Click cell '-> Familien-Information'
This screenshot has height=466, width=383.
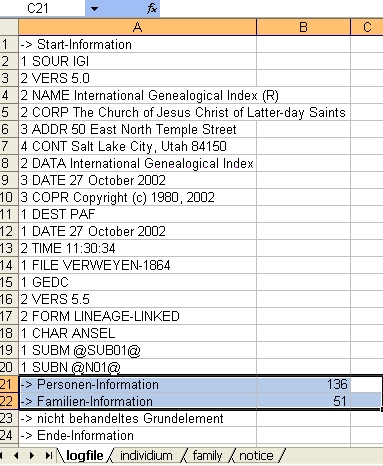pos(137,401)
